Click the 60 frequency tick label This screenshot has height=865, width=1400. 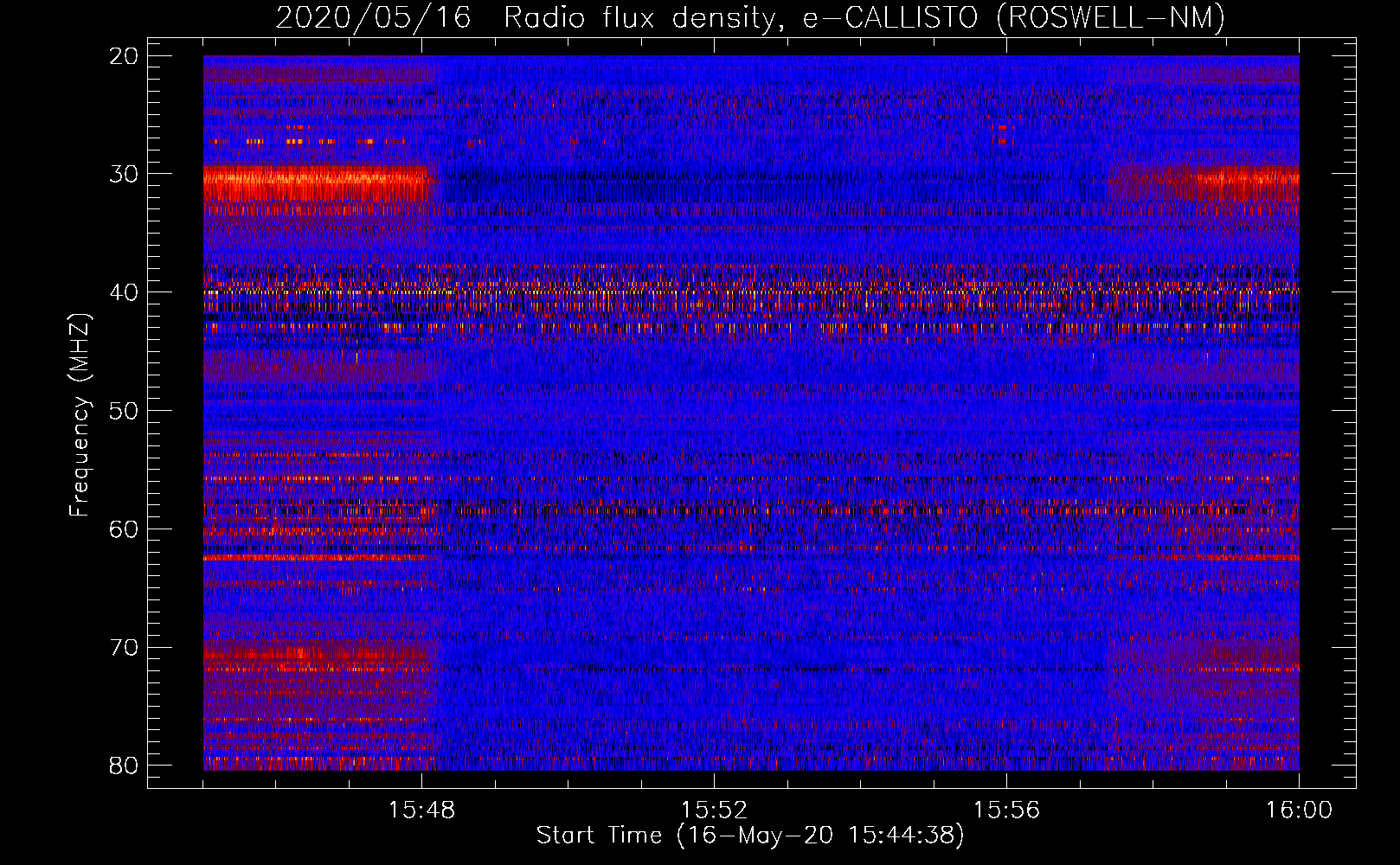(x=125, y=529)
